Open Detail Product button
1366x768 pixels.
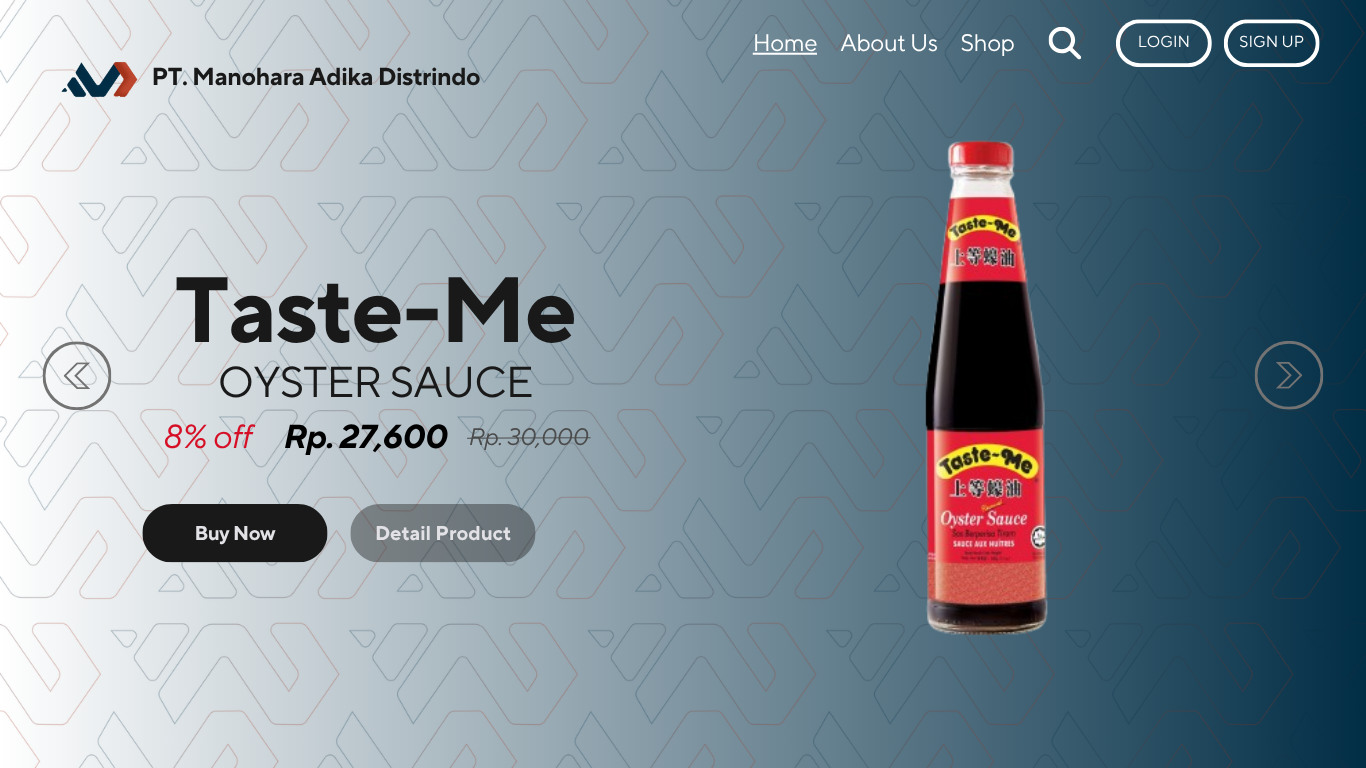coord(443,533)
